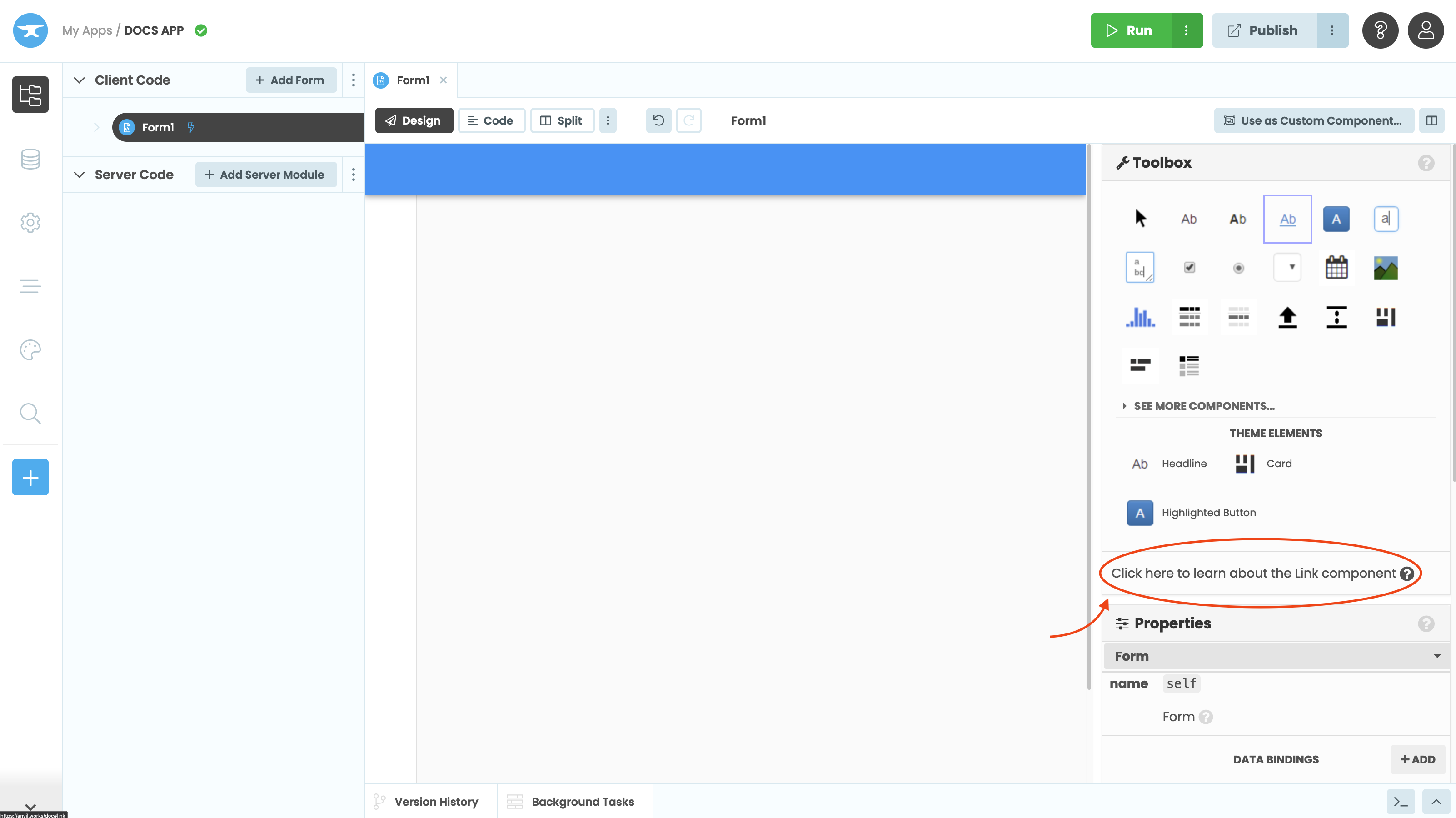Click the self name field
This screenshot has width=1456, height=818.
[1181, 683]
